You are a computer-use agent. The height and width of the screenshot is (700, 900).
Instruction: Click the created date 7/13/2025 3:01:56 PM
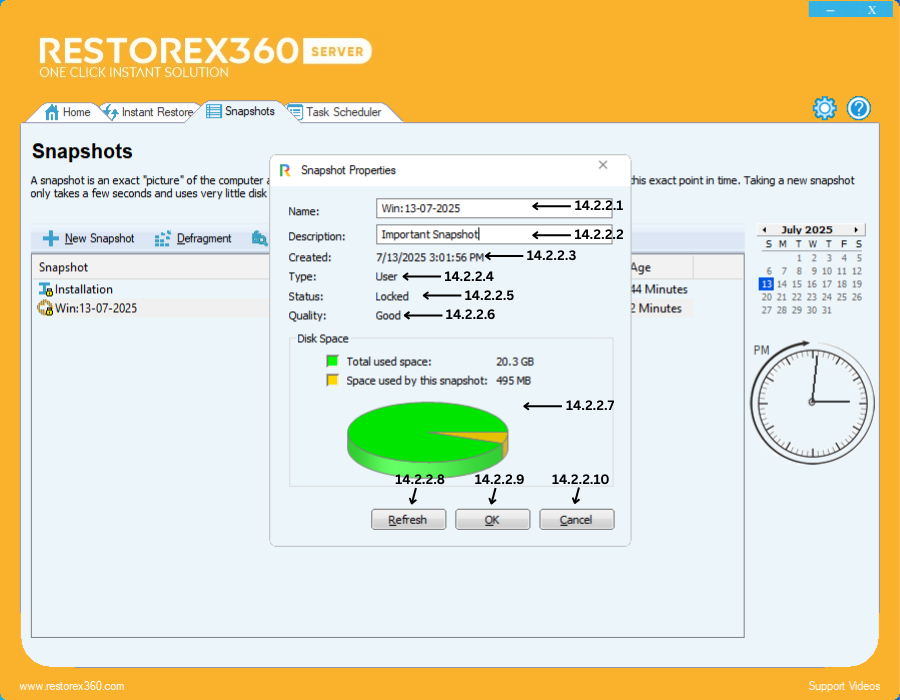429,257
